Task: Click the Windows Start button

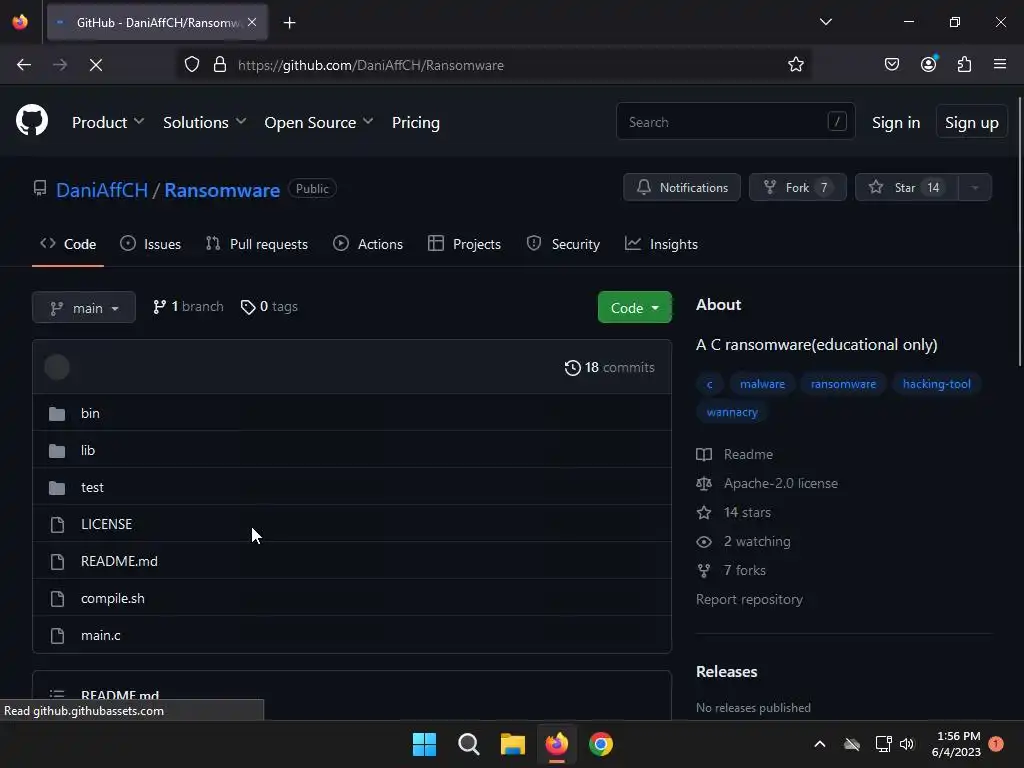Action: click(x=424, y=744)
